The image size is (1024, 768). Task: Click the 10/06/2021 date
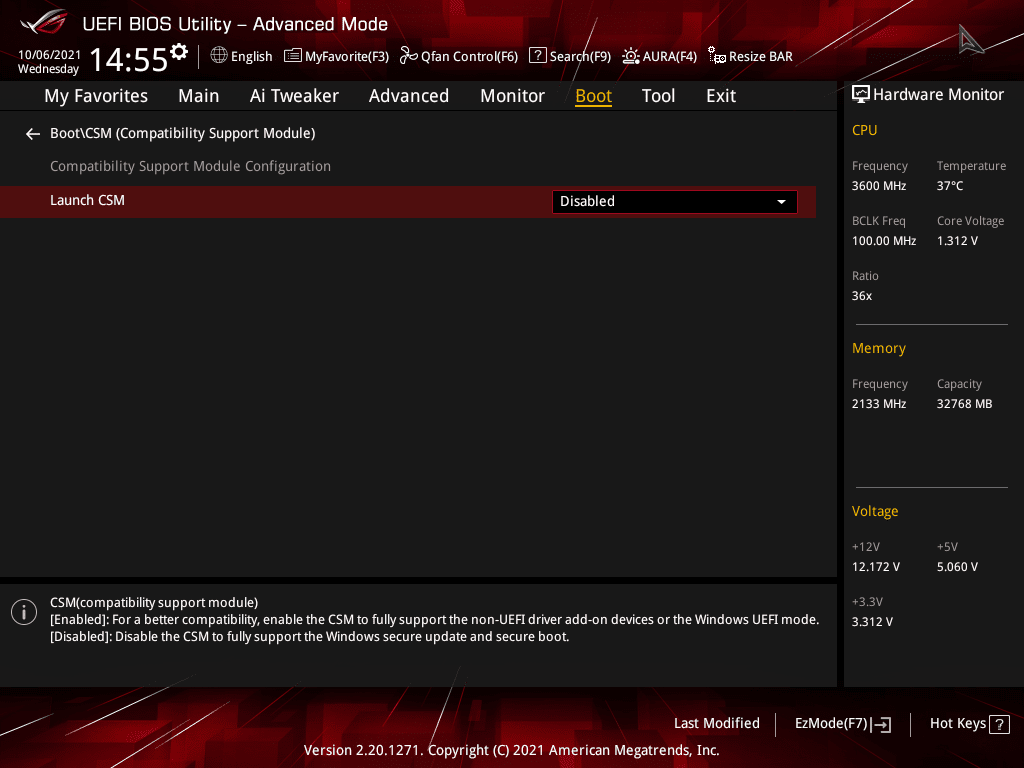[x=50, y=55]
